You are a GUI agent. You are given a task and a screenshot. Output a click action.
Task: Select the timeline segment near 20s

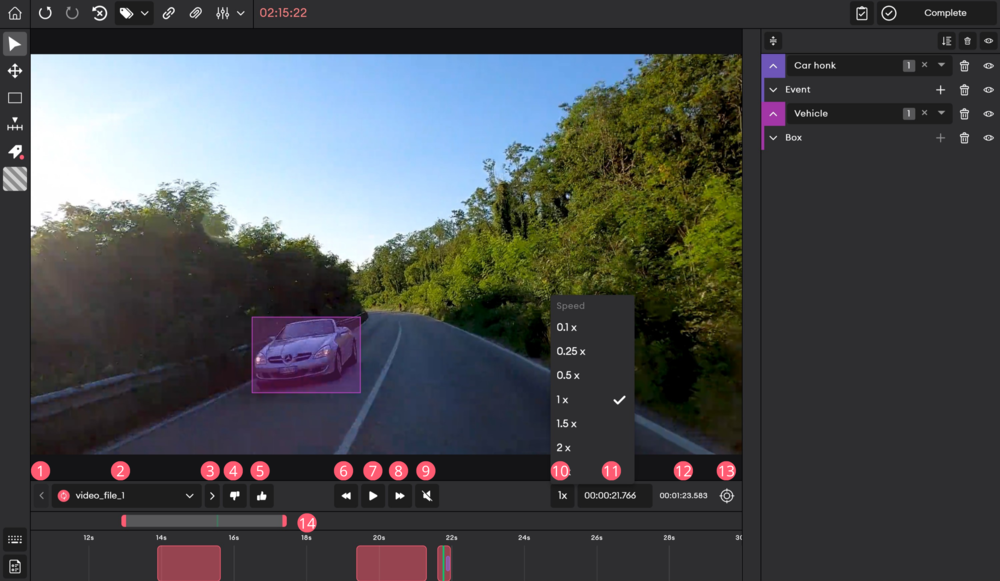(x=391, y=563)
